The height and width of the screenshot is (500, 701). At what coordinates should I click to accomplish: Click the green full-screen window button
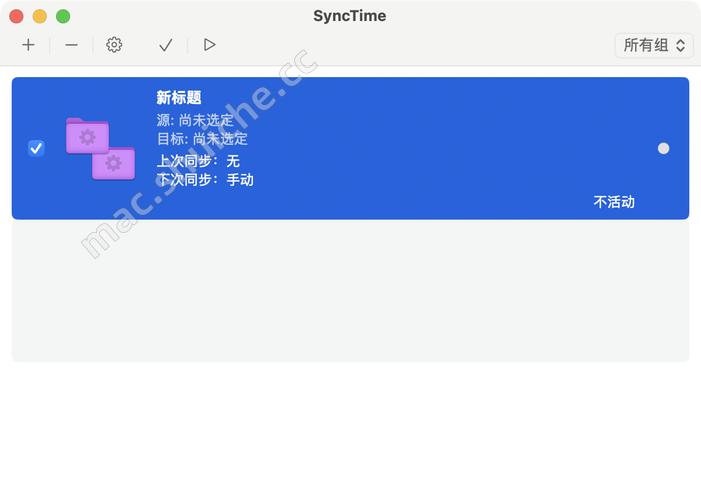pos(63,16)
